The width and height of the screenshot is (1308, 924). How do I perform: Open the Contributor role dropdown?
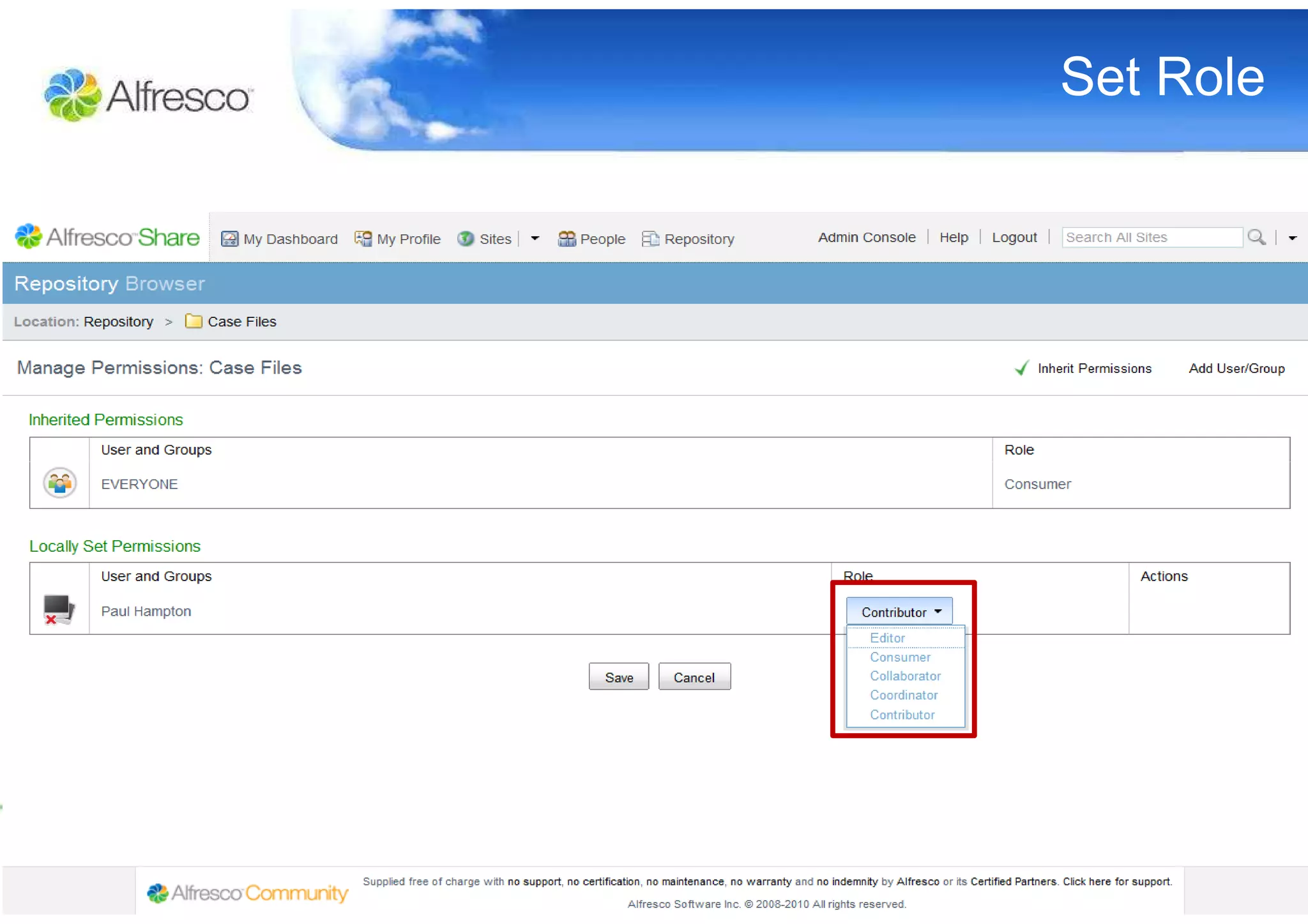click(899, 612)
